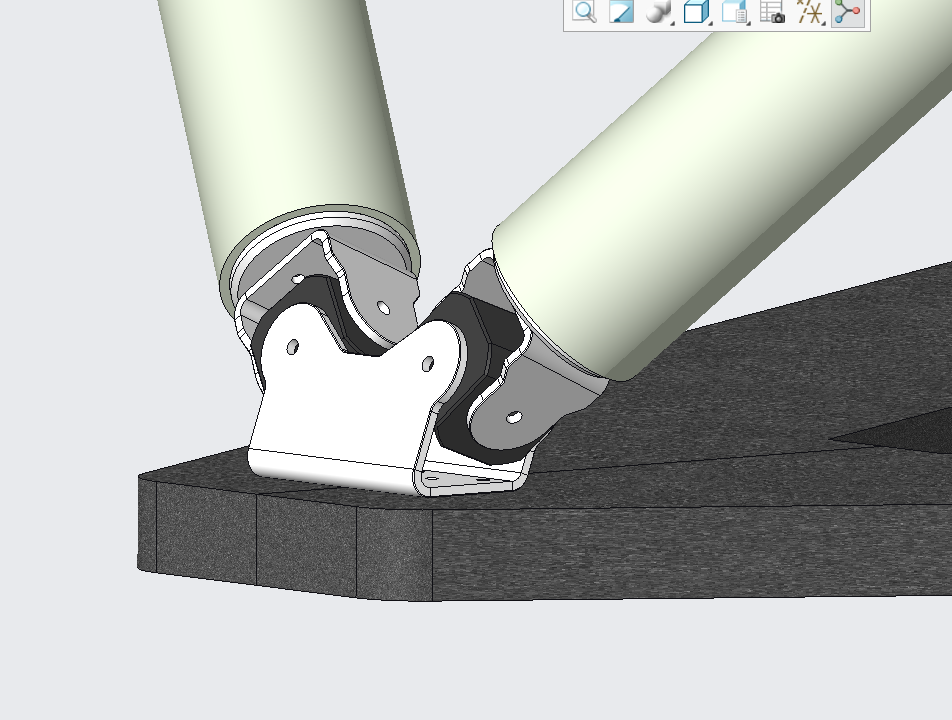Viewport: 952px width, 720px height.
Task: Open the Saved Orientations cube icon
Action: pos(696,12)
